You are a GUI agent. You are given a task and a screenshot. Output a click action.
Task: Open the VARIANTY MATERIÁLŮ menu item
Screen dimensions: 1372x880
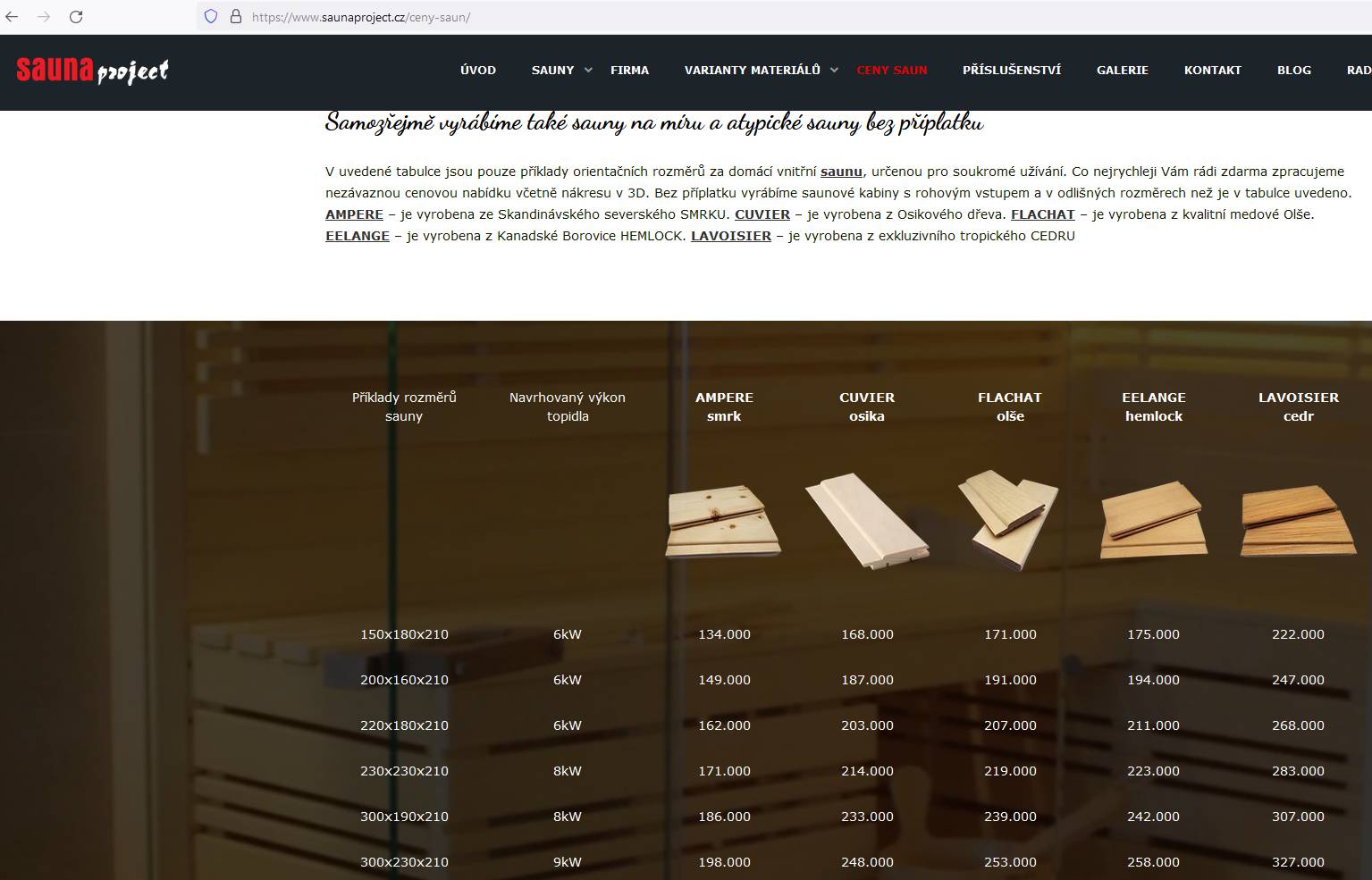(x=752, y=70)
